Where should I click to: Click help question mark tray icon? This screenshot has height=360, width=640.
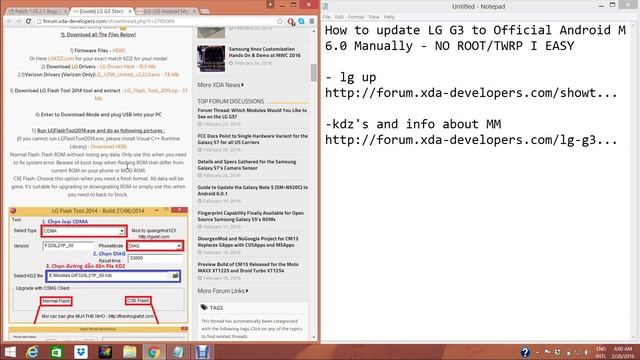click(x=525, y=352)
